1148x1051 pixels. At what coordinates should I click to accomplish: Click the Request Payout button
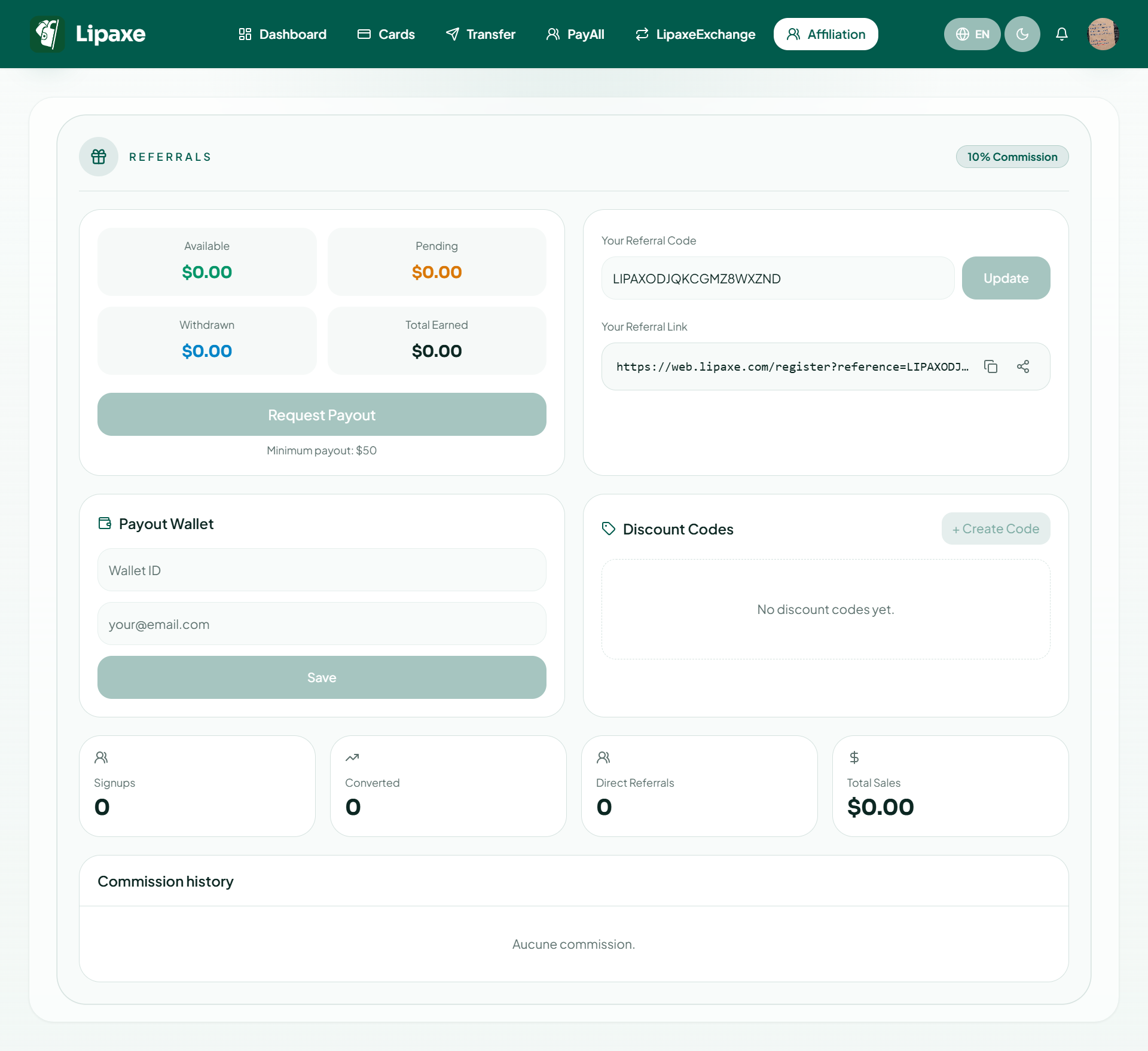(x=322, y=414)
